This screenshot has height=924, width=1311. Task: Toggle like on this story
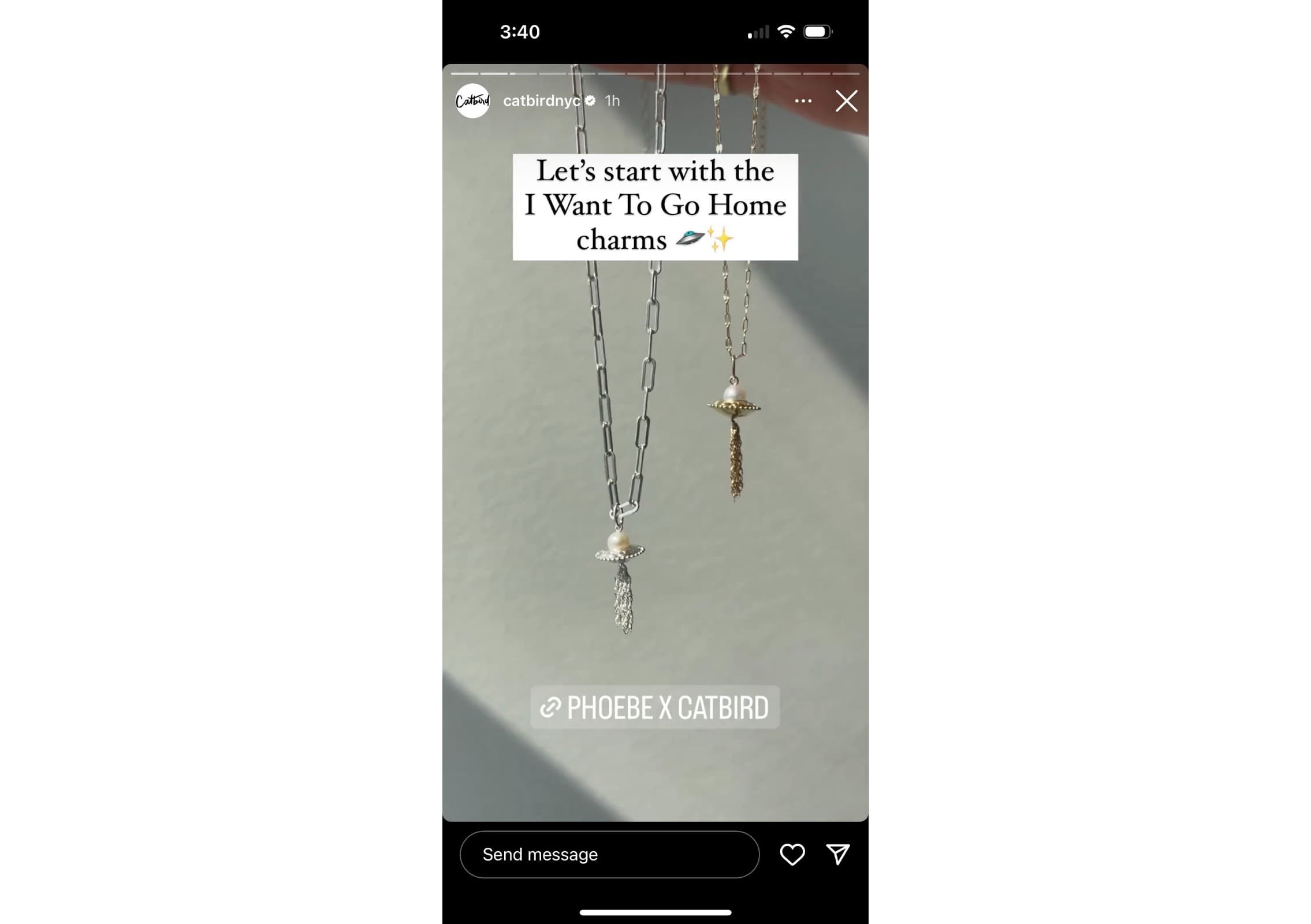tap(792, 854)
